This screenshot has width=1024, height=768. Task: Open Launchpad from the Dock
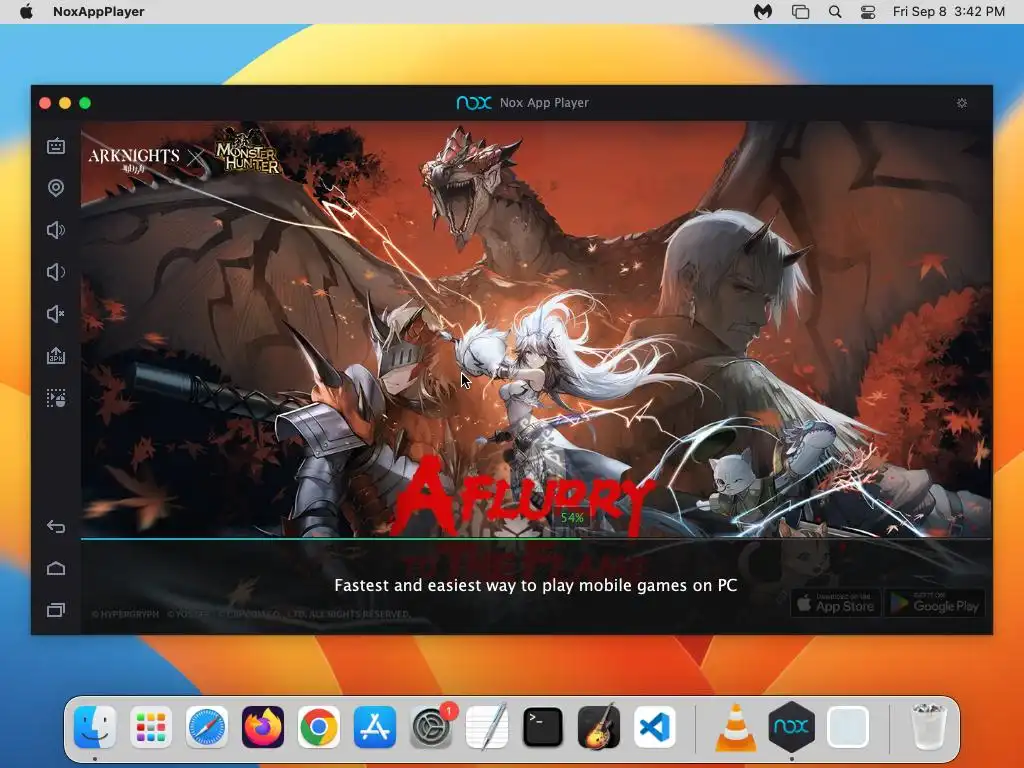point(151,727)
